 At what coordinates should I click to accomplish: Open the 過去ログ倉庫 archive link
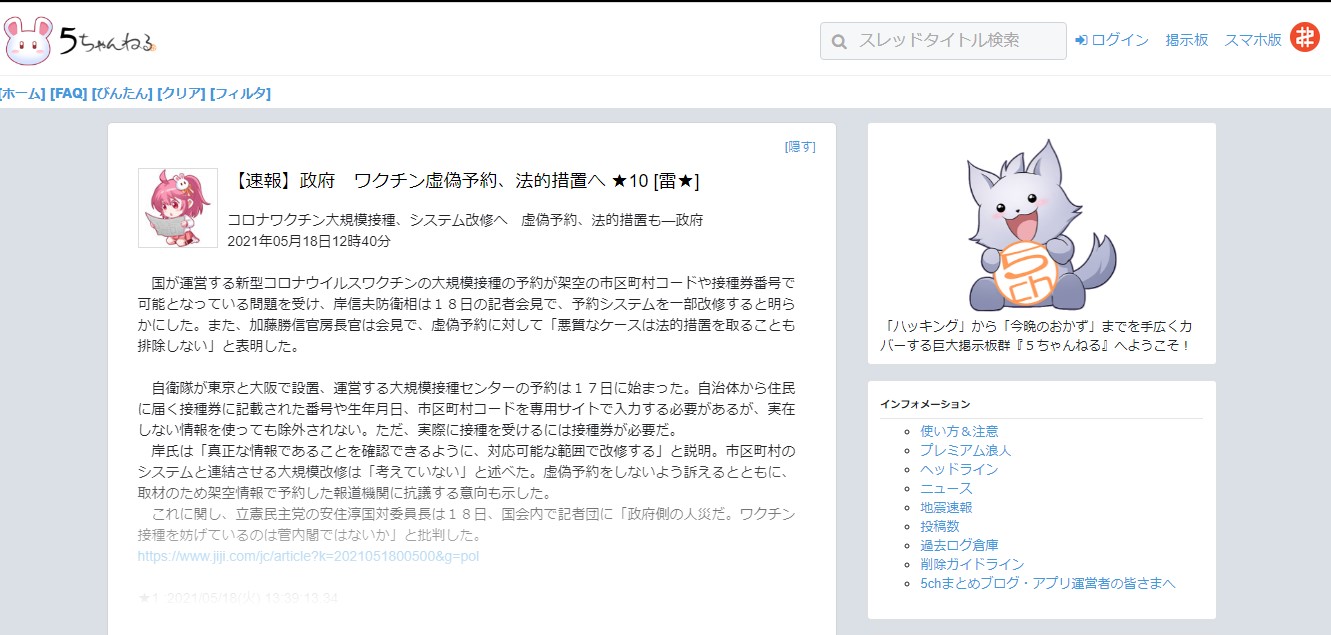point(958,545)
